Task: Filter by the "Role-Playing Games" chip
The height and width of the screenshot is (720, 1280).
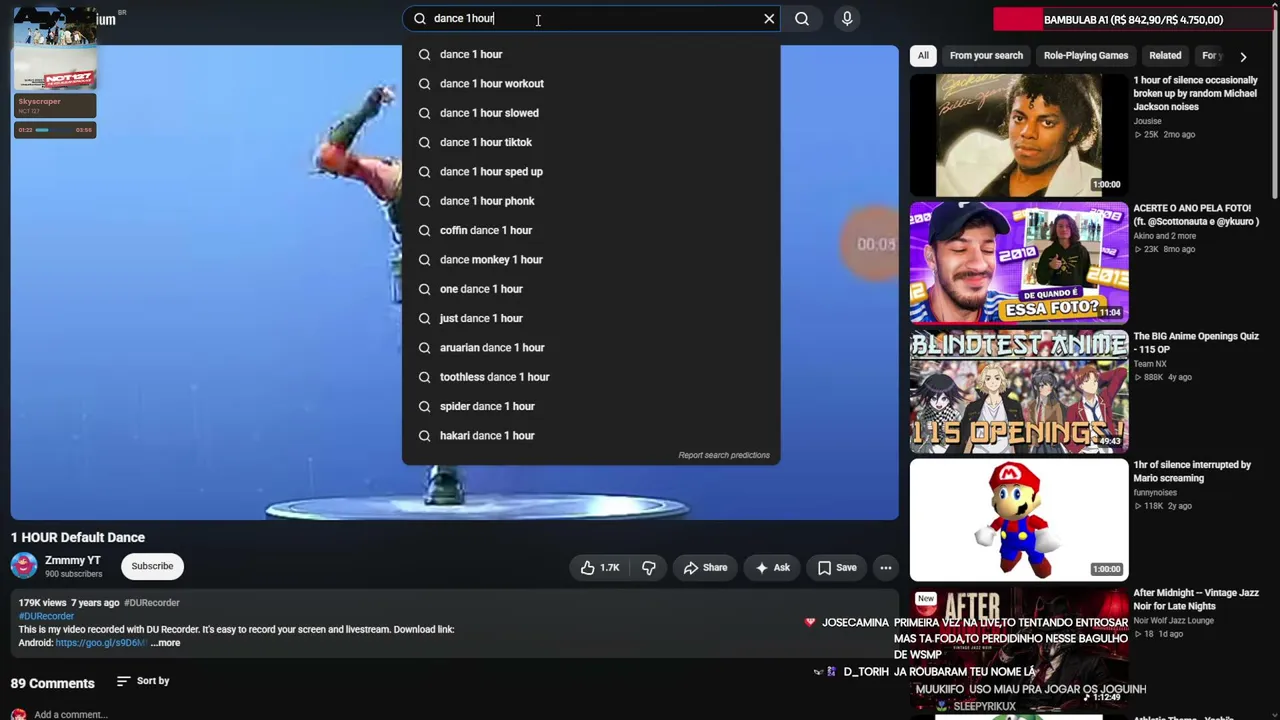Action: tap(1086, 56)
